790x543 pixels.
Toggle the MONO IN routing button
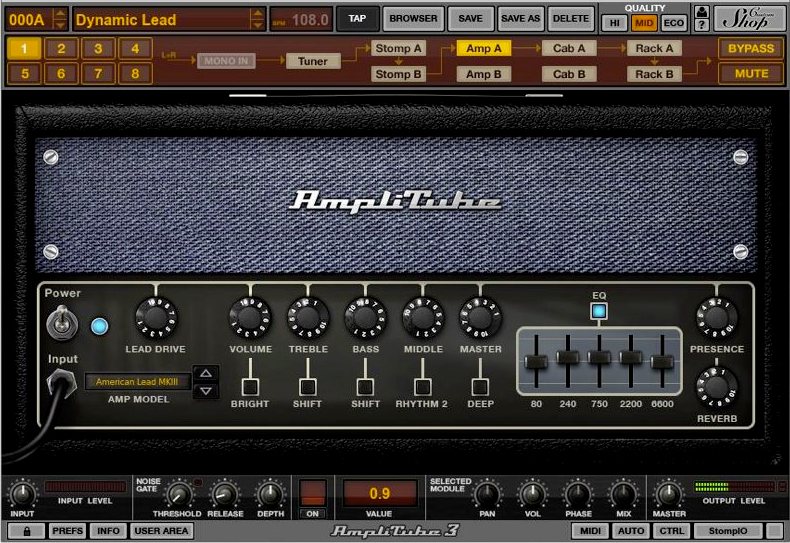[226, 61]
